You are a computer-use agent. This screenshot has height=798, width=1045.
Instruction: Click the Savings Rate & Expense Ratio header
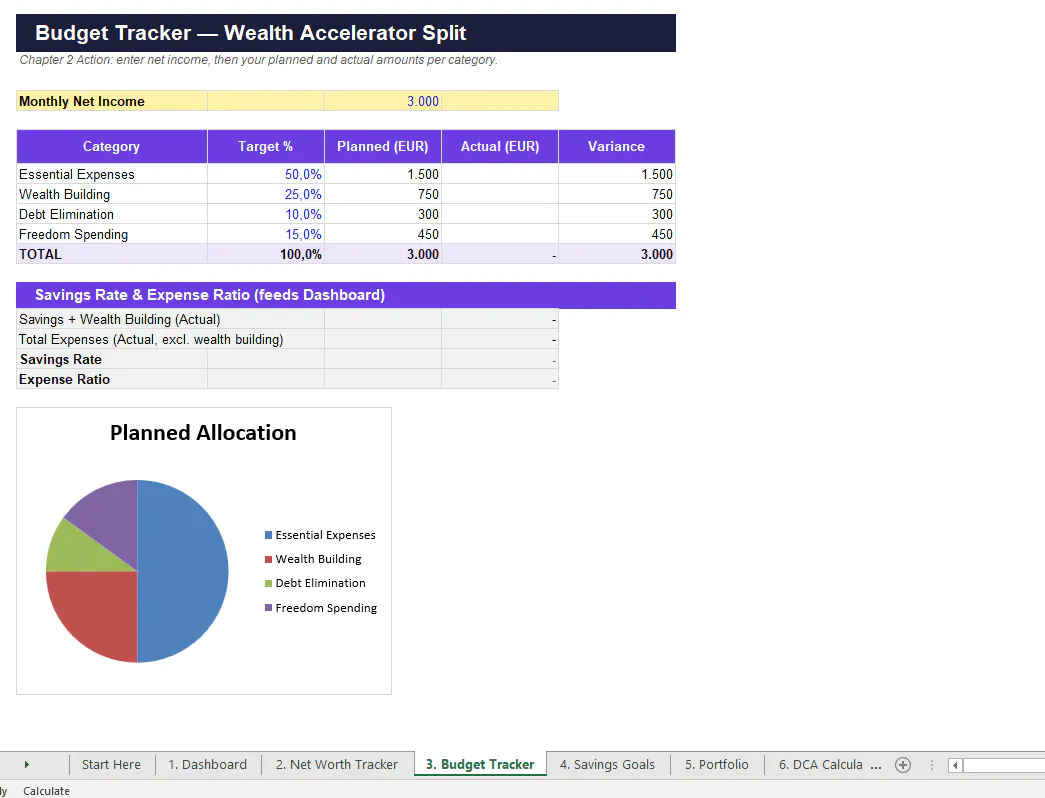tap(346, 295)
